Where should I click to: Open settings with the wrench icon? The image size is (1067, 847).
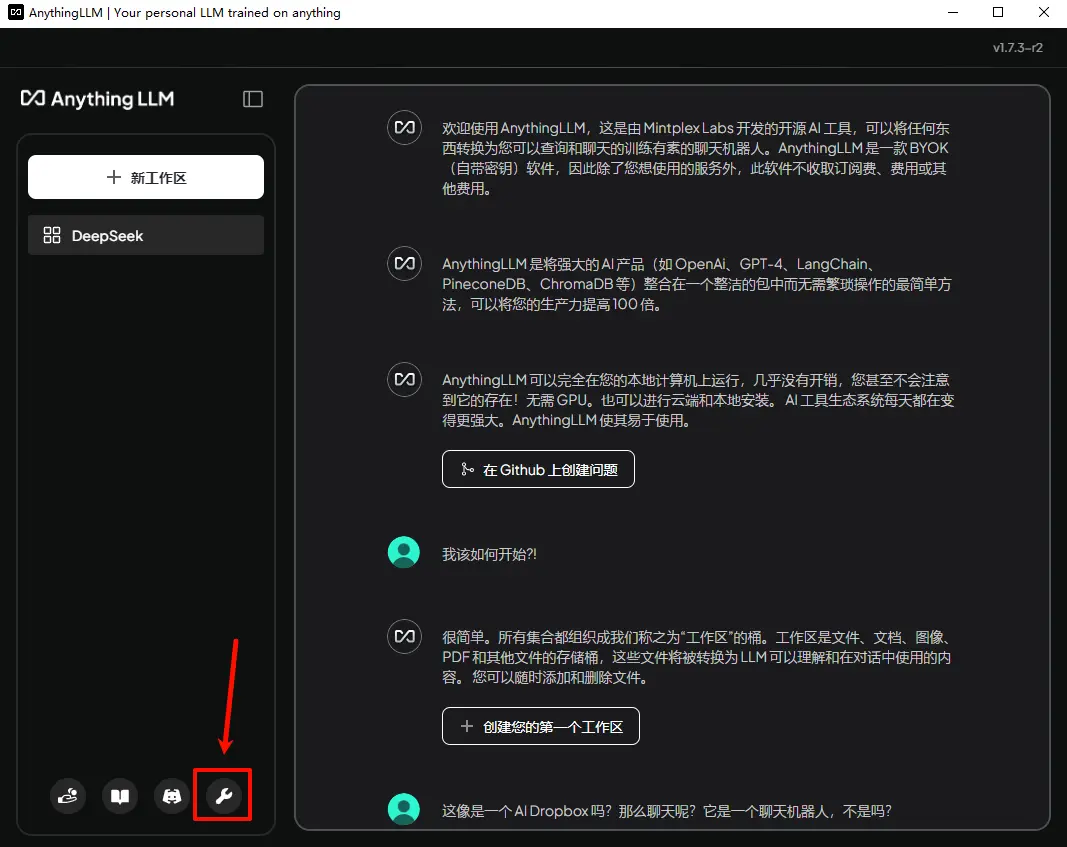pyautogui.click(x=224, y=795)
